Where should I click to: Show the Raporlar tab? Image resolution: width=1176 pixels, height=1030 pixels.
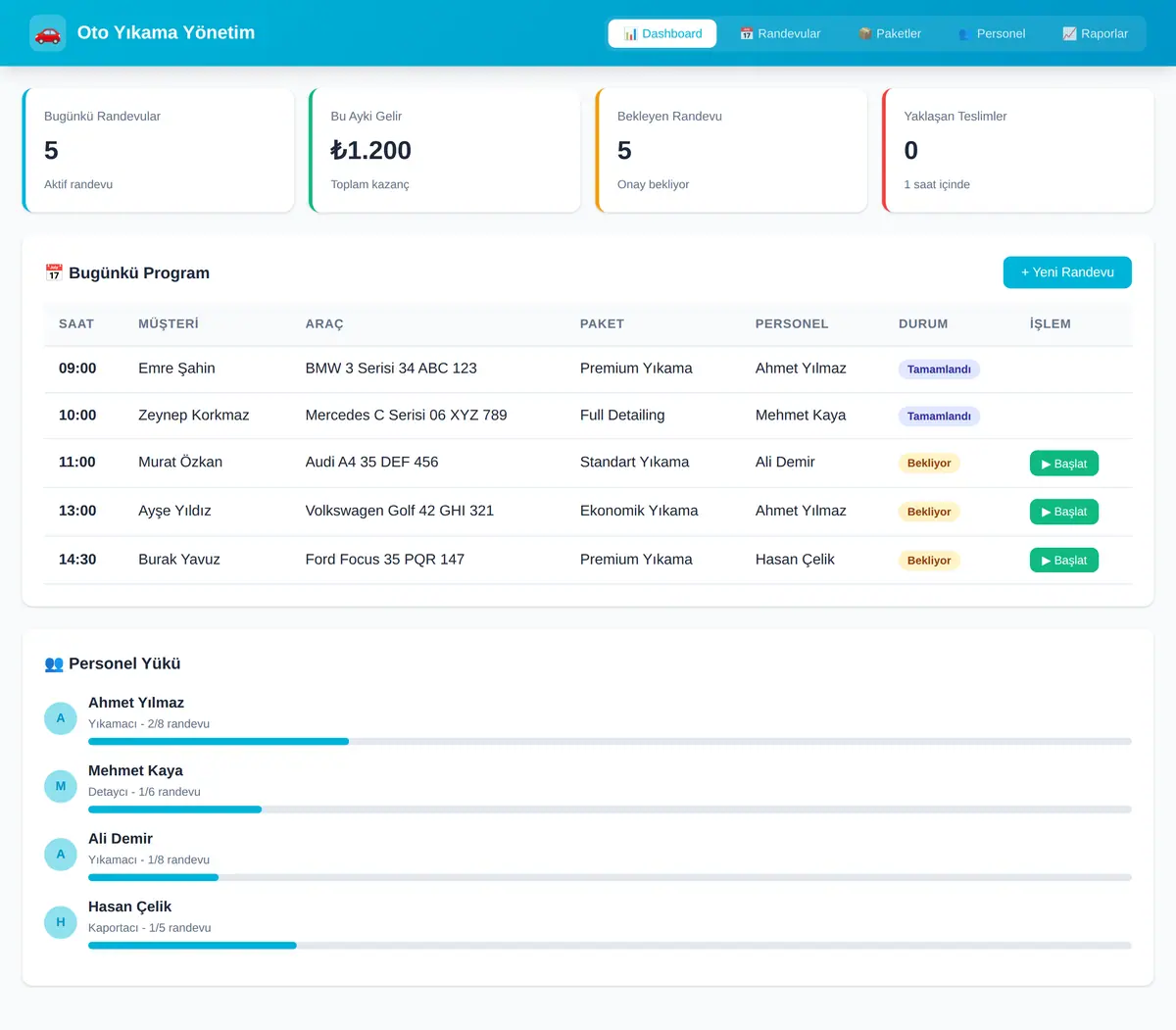(x=1095, y=33)
